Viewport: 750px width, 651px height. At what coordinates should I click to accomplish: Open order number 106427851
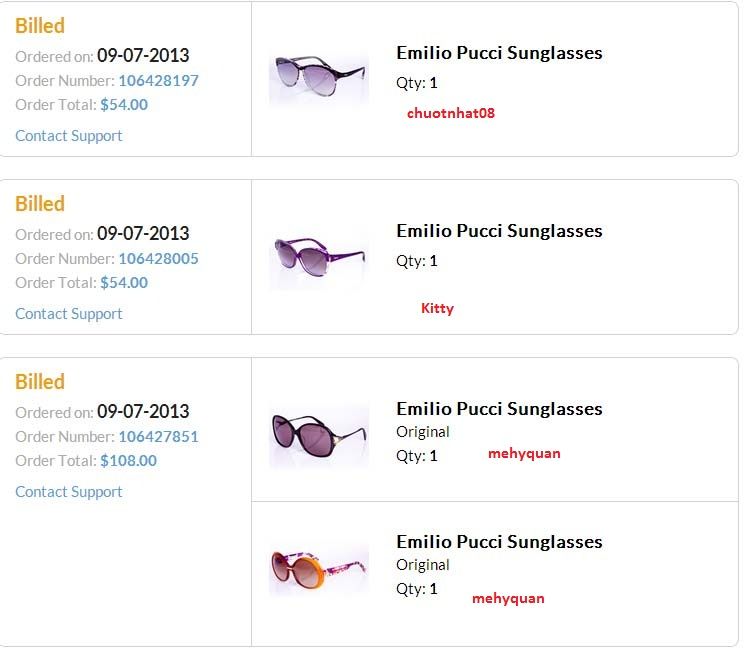coord(158,436)
